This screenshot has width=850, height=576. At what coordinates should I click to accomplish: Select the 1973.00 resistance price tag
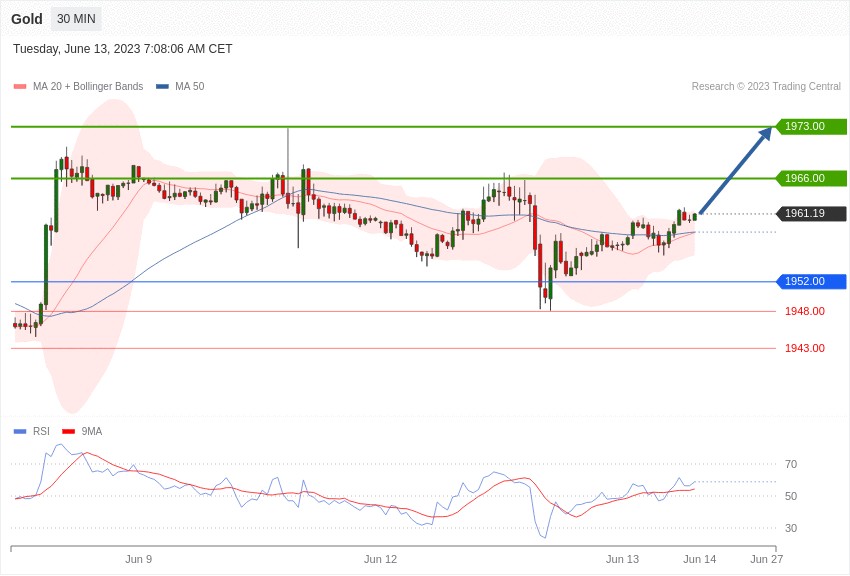pyautogui.click(x=811, y=126)
